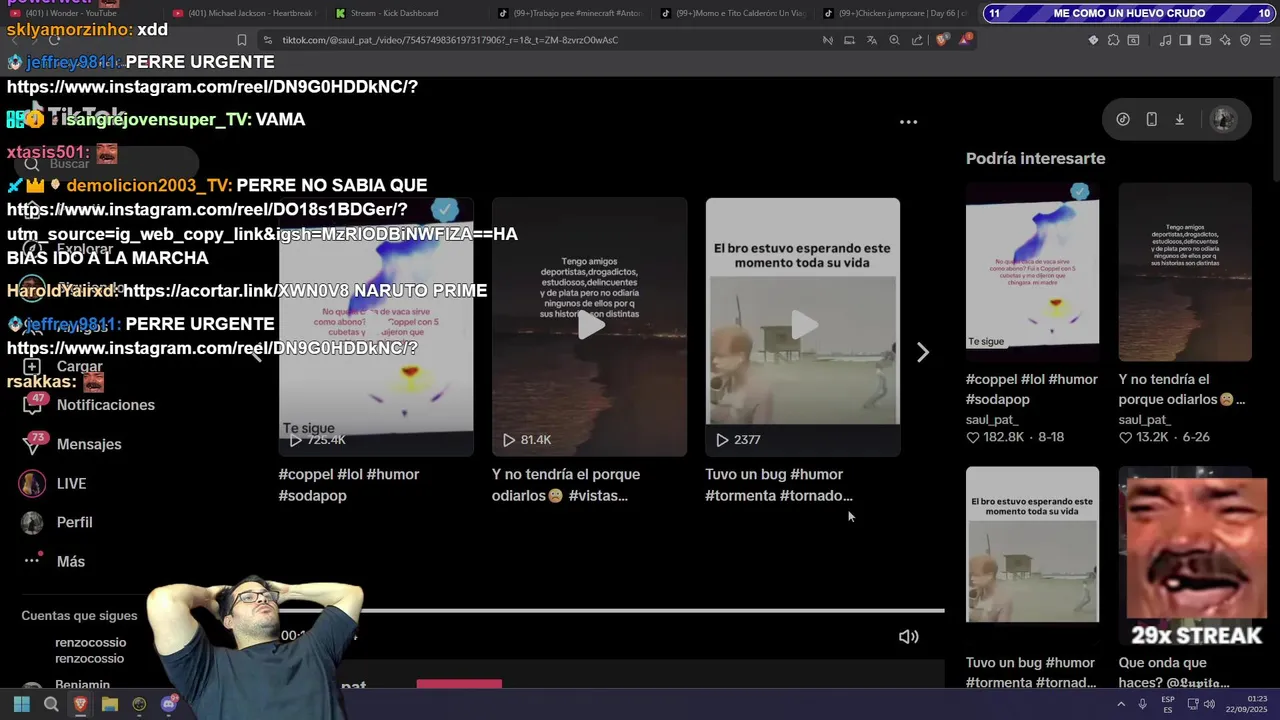The width and height of the screenshot is (1280, 720).
Task: Click the translate page icon in address bar
Action: (x=871, y=40)
